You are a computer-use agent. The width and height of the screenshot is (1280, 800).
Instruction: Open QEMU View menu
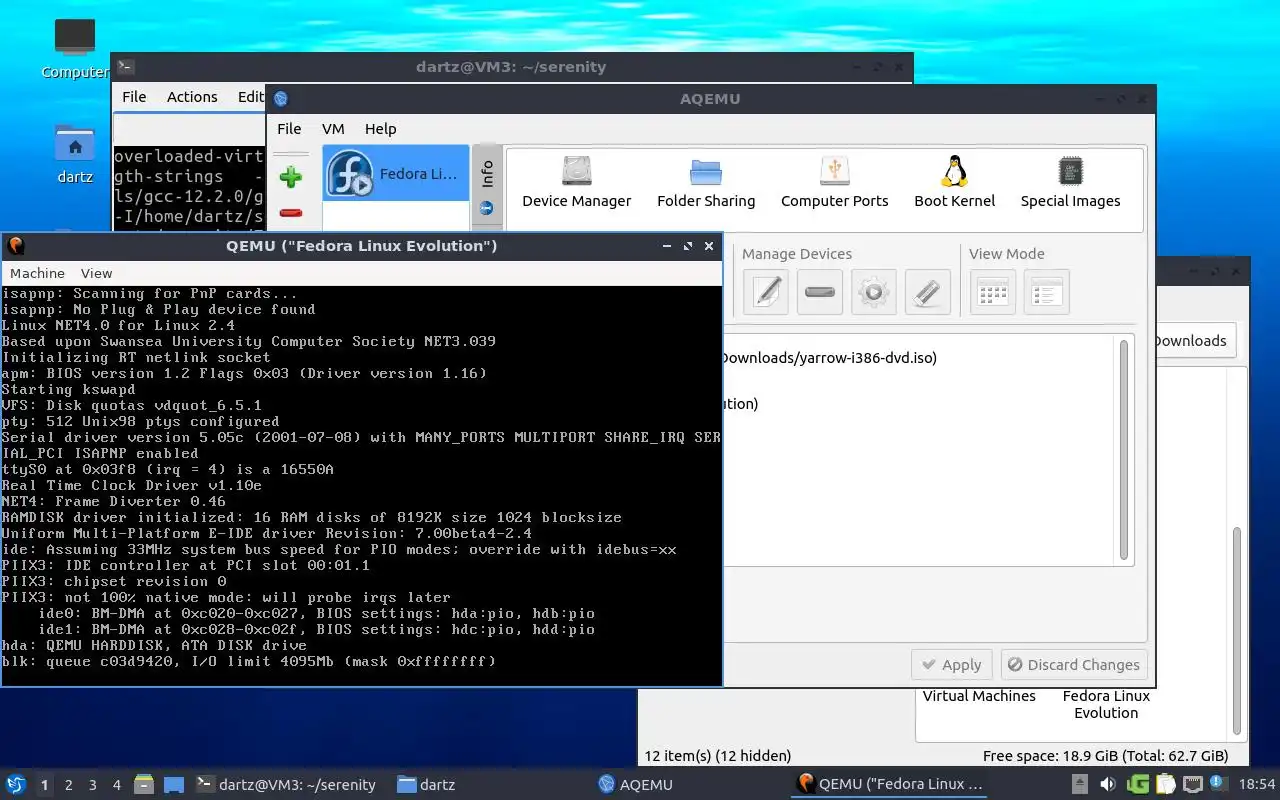pyautogui.click(x=96, y=273)
